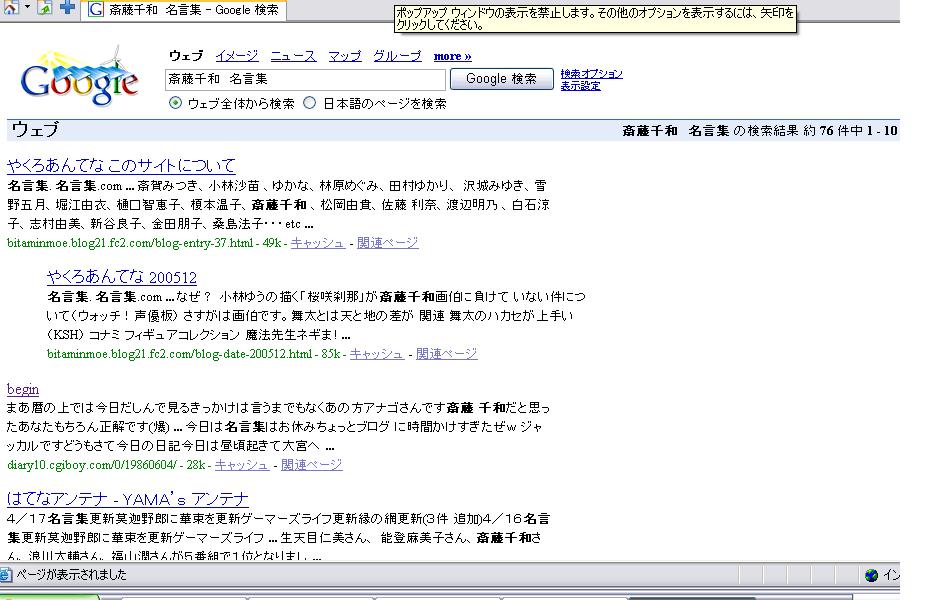The image size is (950, 600).
Task: Open the home icon dropdown arrow
Action: click(x=27, y=7)
